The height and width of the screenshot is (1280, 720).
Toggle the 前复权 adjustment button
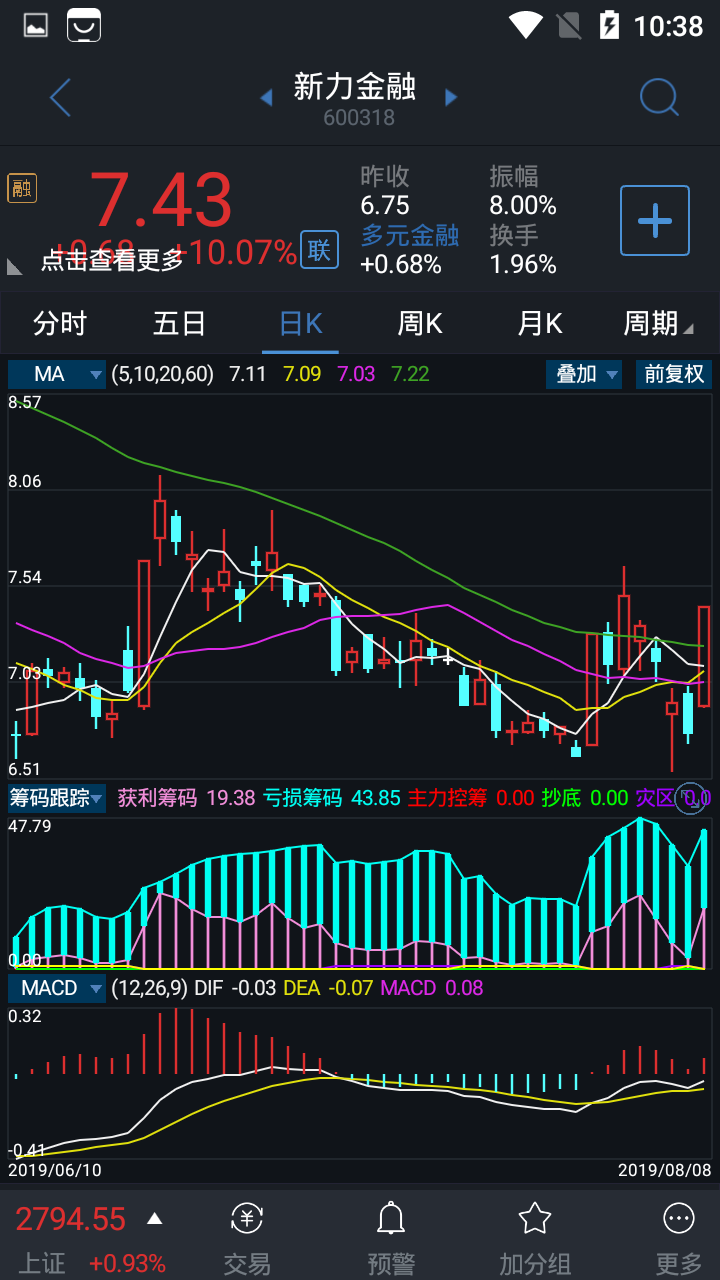(x=673, y=374)
